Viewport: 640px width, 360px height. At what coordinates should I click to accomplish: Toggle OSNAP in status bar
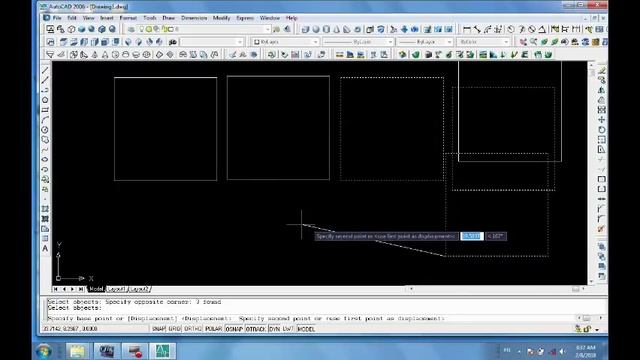[234, 329]
